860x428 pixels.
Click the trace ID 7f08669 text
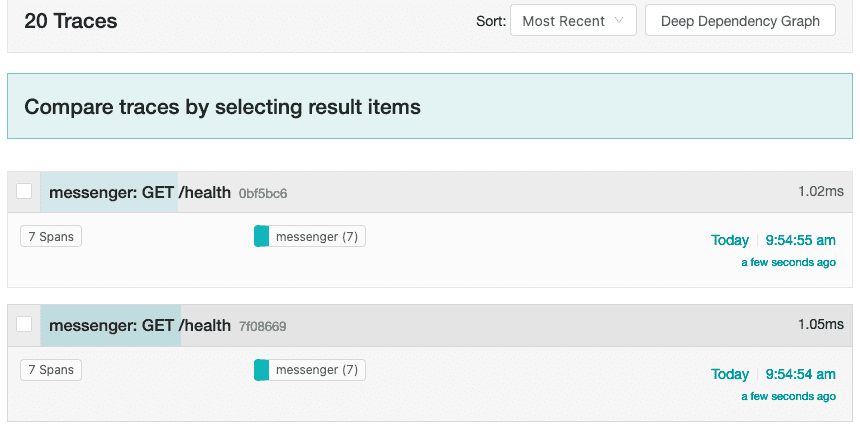(x=263, y=326)
